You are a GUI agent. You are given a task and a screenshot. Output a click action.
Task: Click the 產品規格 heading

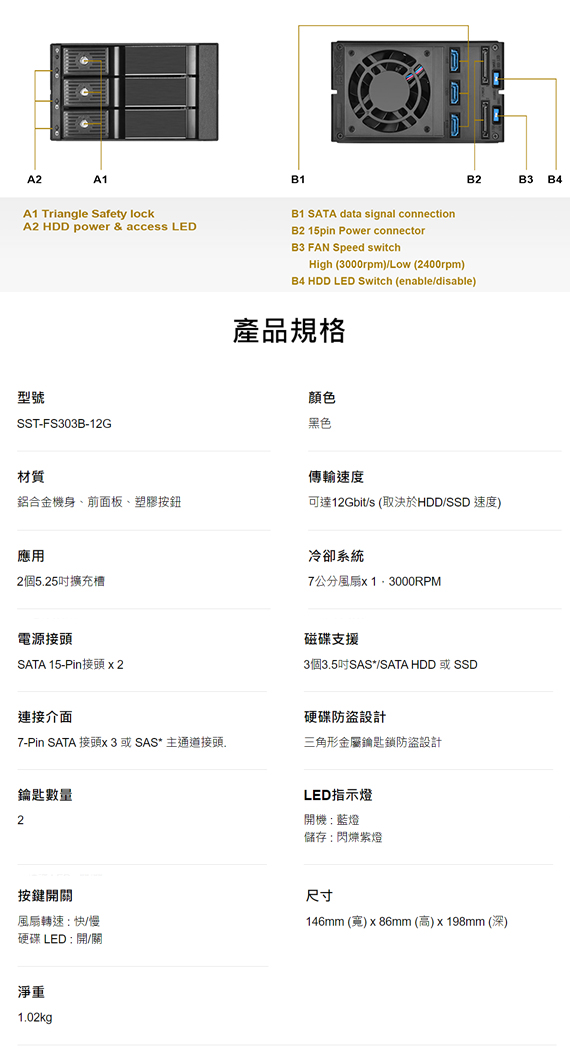tap(289, 331)
